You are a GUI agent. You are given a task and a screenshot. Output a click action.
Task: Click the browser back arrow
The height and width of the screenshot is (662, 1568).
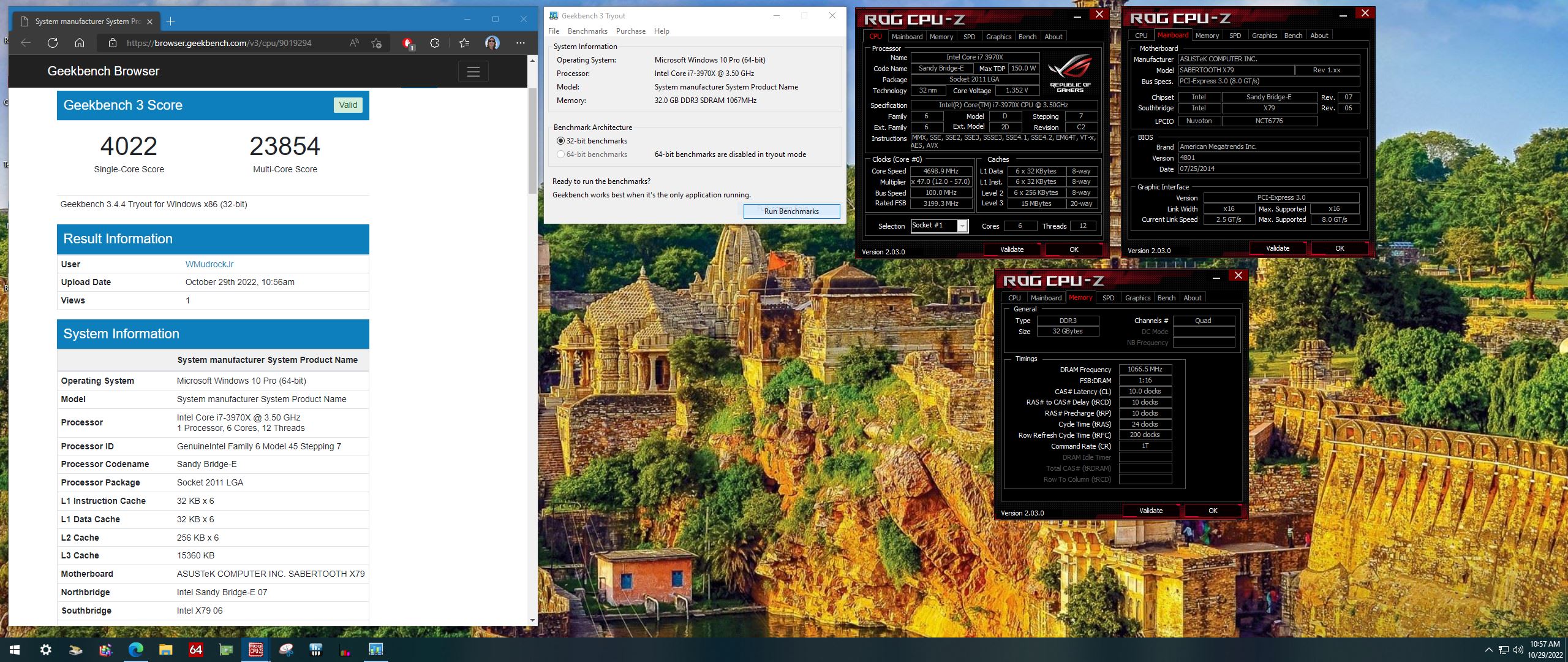click(x=25, y=43)
